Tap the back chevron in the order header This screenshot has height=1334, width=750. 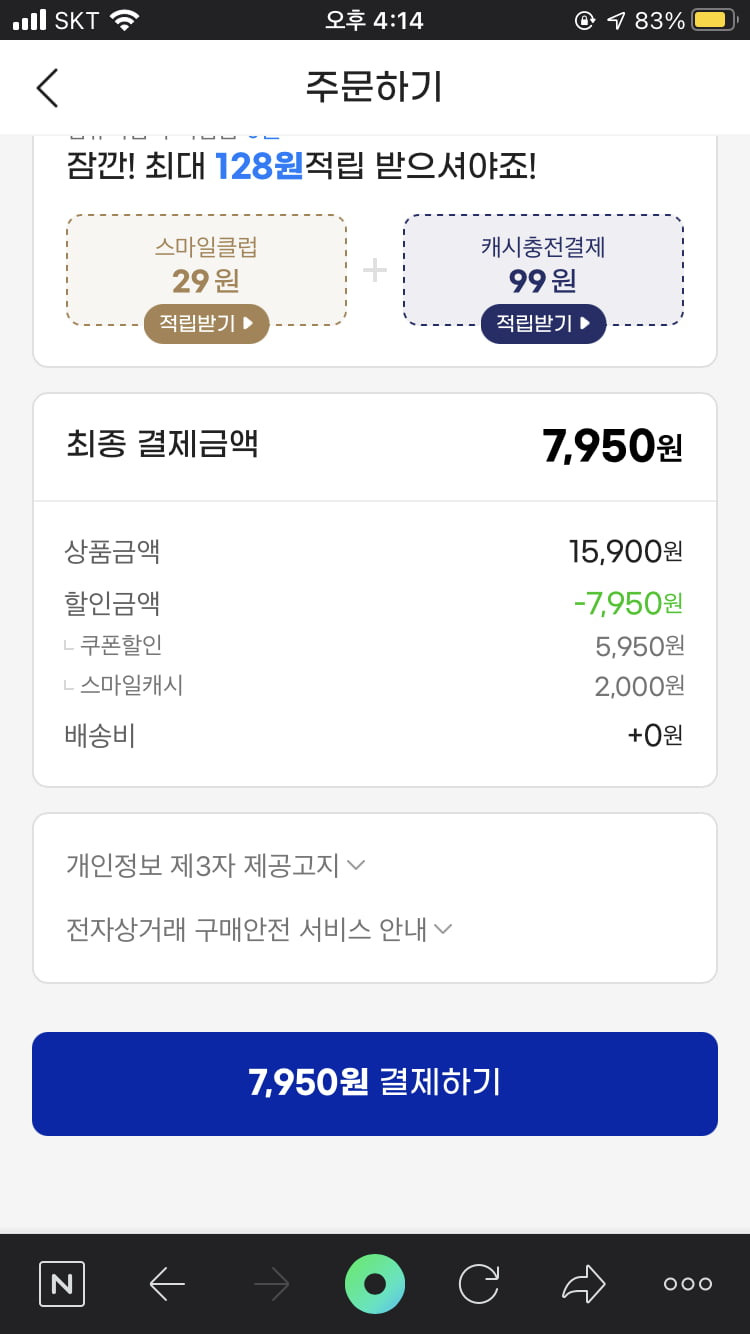pos(47,88)
